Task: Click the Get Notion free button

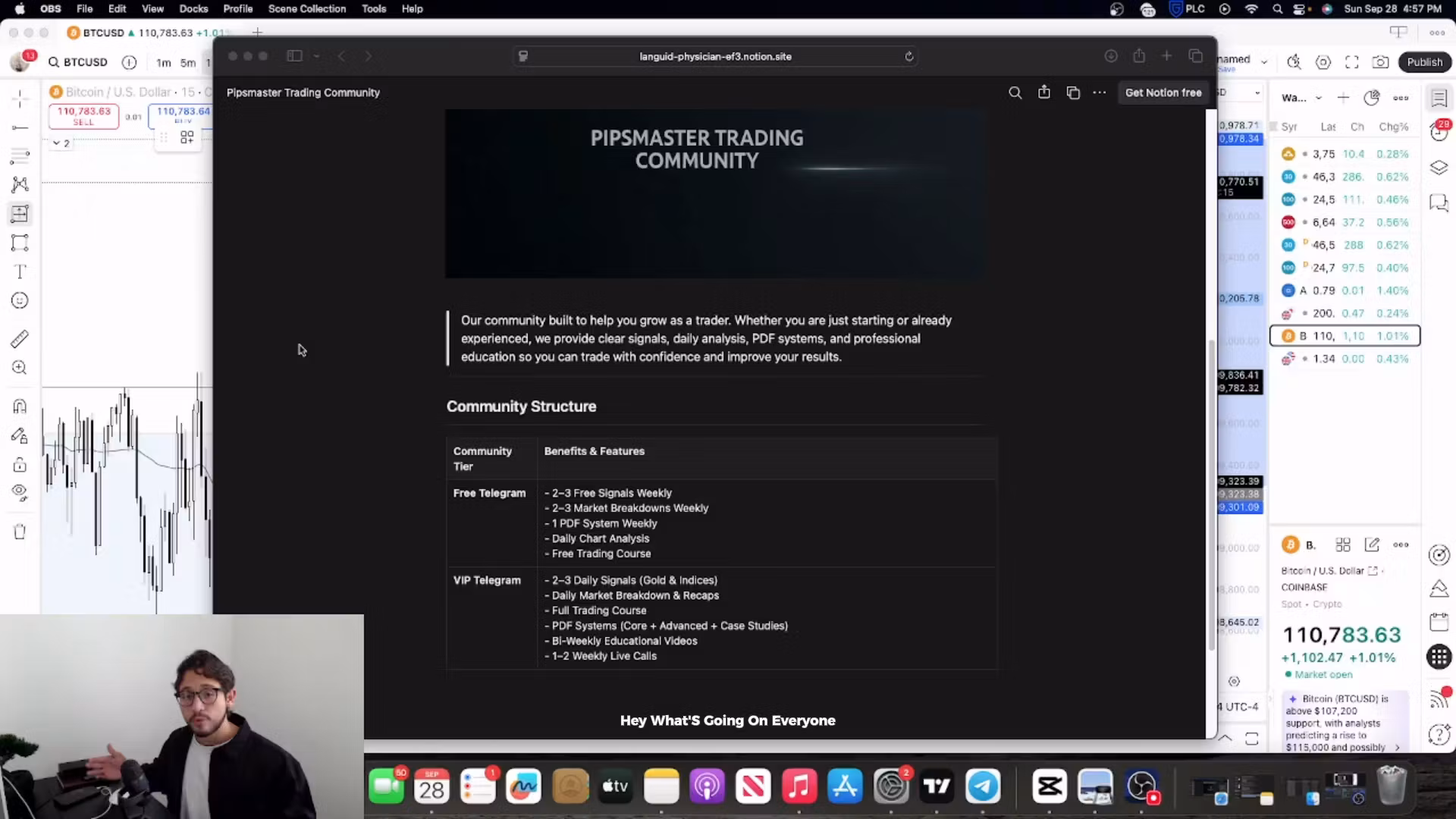Action: [1163, 93]
